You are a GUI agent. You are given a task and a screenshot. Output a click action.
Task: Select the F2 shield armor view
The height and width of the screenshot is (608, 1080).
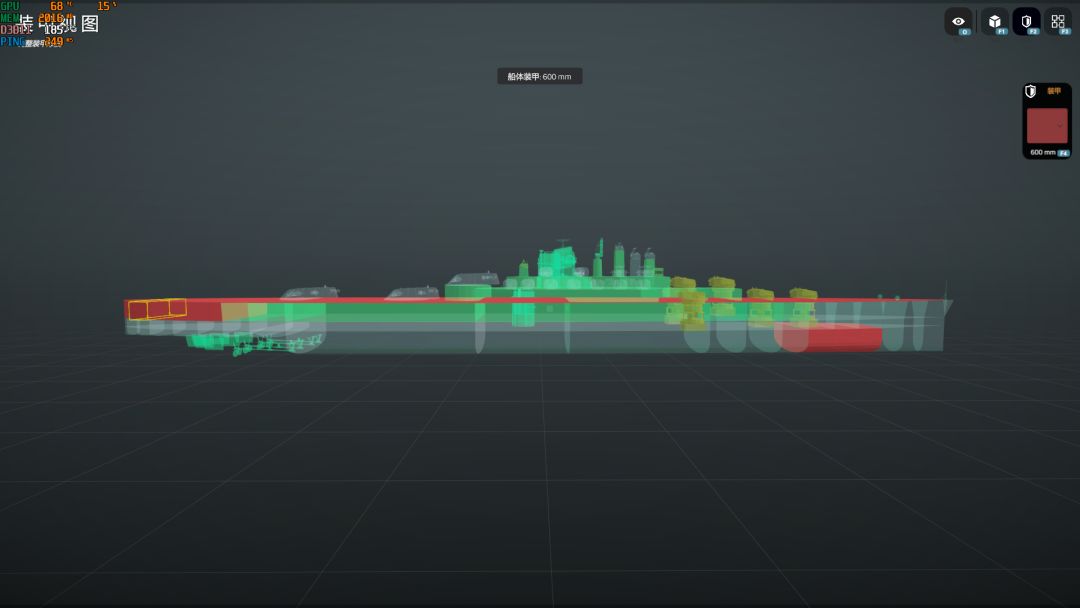(1026, 22)
